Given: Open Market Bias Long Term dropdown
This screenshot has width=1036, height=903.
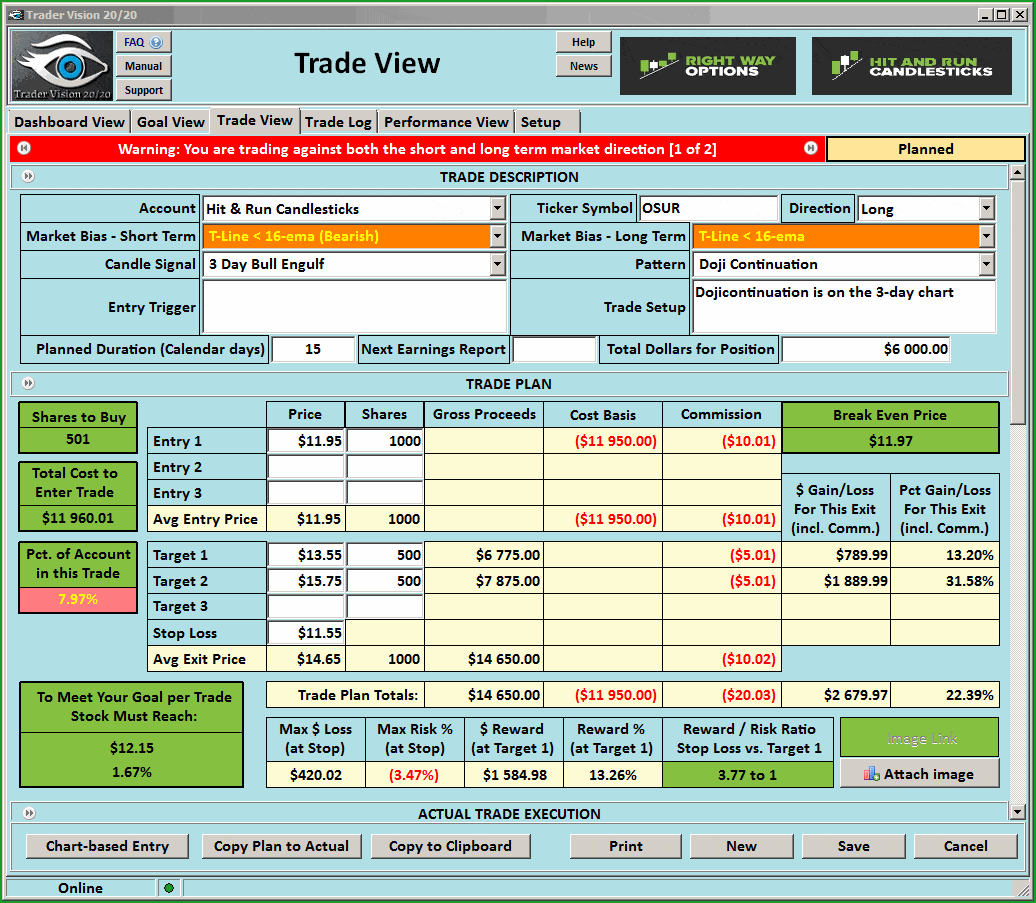Looking at the screenshot, I should click(986, 236).
